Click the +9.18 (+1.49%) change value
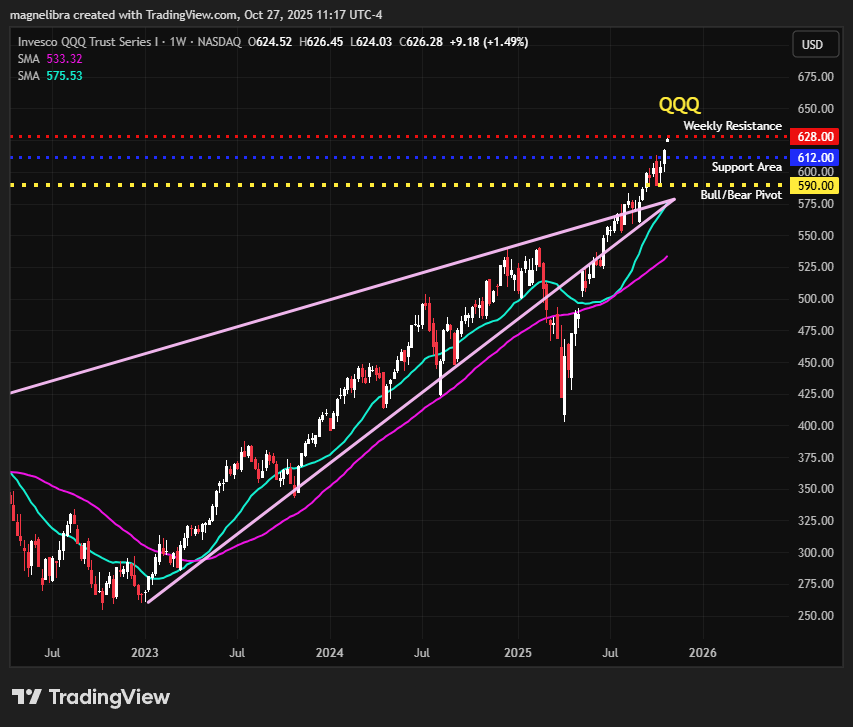 point(489,42)
